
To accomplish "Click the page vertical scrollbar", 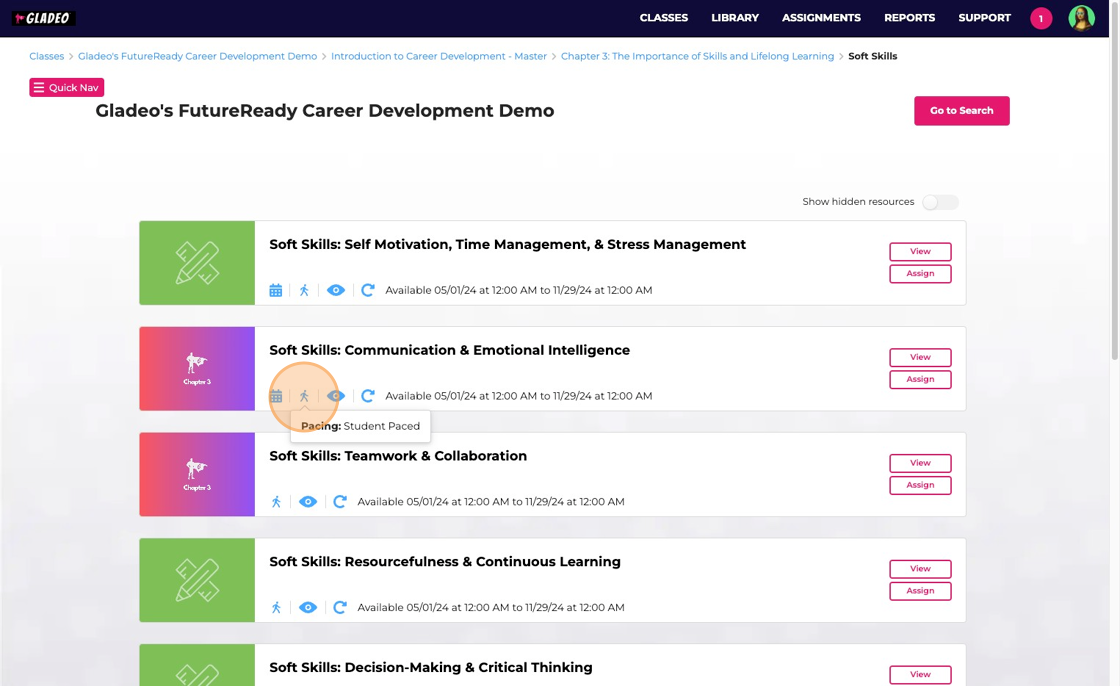I will click(1114, 180).
